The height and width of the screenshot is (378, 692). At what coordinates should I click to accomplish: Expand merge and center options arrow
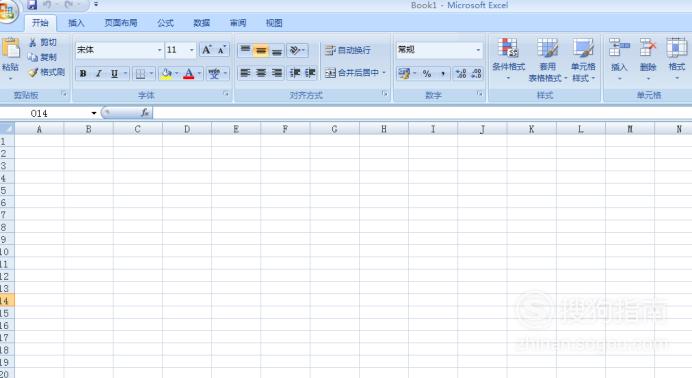384,73
